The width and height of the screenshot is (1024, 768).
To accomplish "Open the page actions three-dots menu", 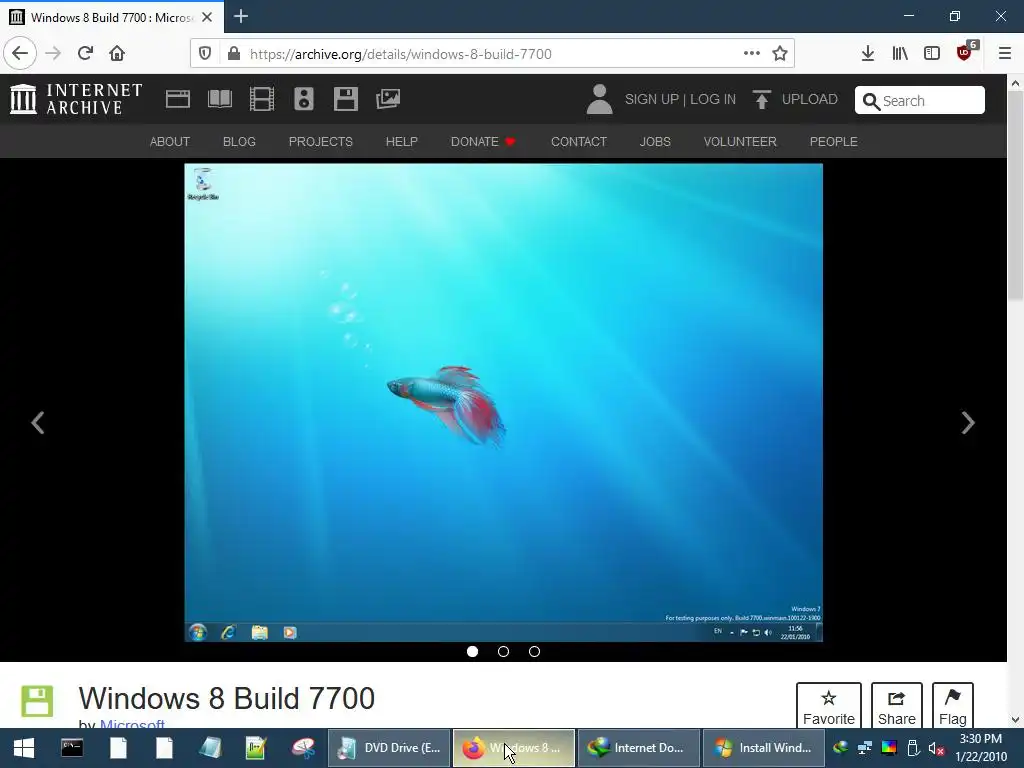I will coord(752,54).
